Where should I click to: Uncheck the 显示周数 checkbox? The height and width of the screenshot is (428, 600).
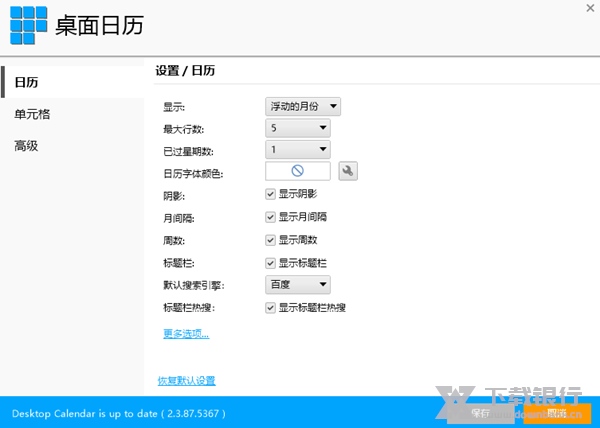[271, 240]
